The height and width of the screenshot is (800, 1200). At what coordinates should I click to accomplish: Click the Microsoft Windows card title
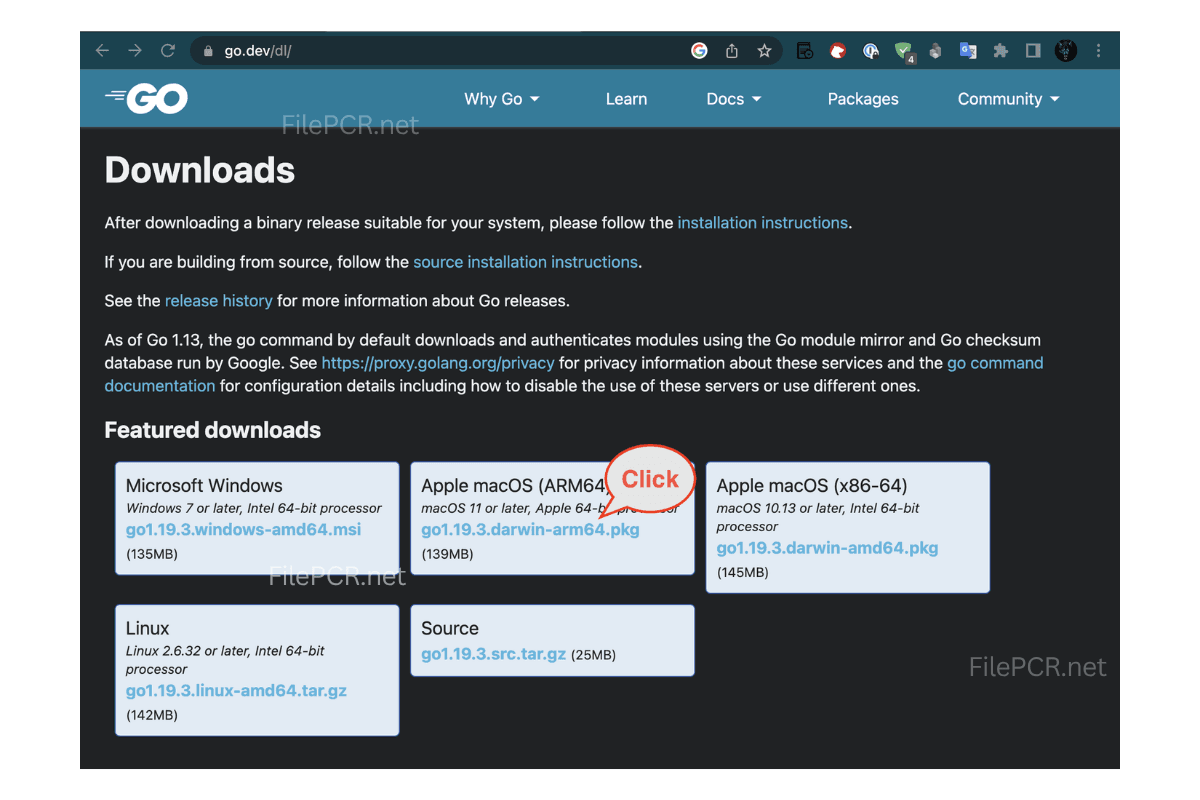click(x=204, y=486)
